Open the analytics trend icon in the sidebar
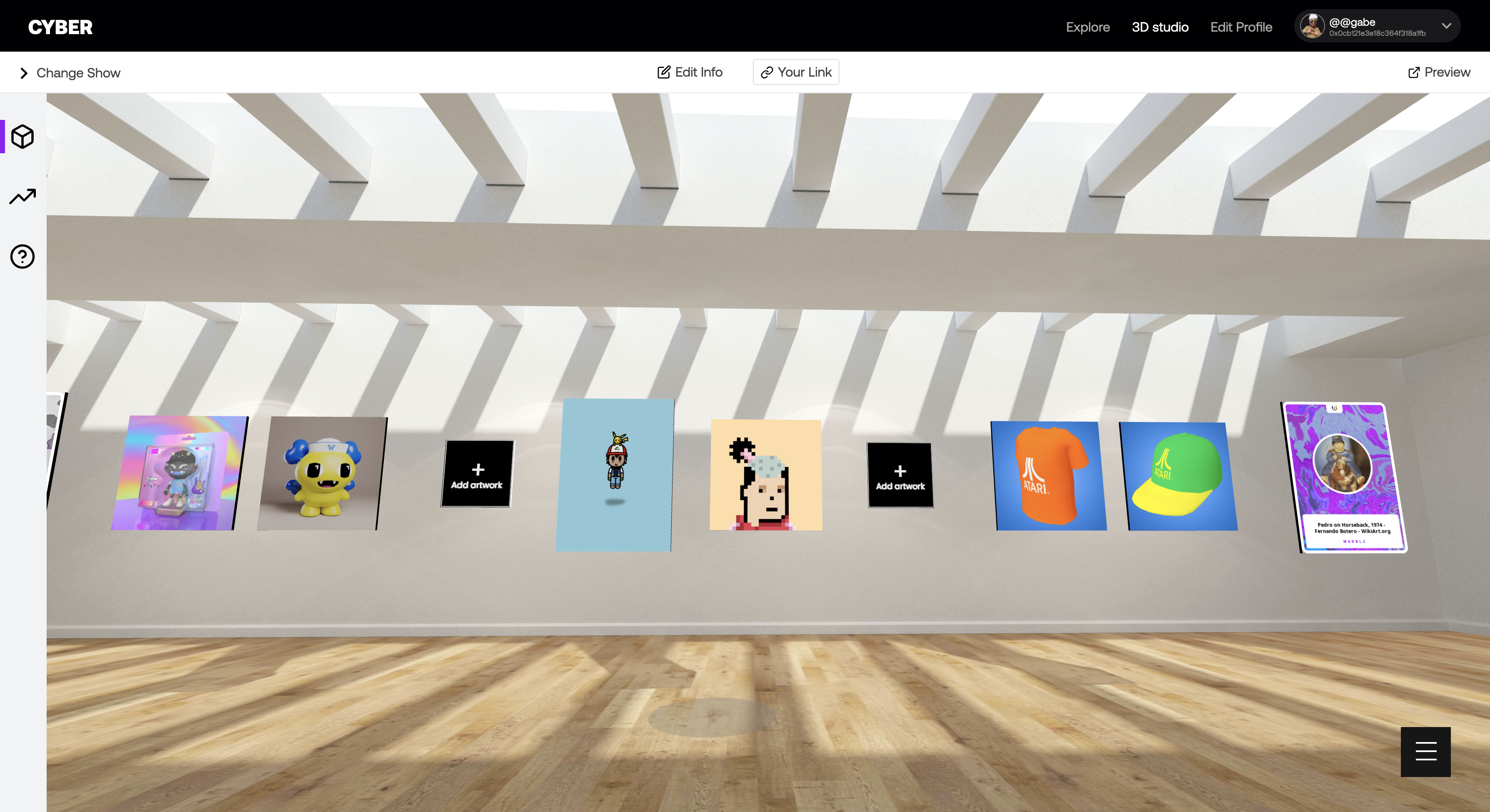The width and height of the screenshot is (1490, 812). tap(22, 197)
